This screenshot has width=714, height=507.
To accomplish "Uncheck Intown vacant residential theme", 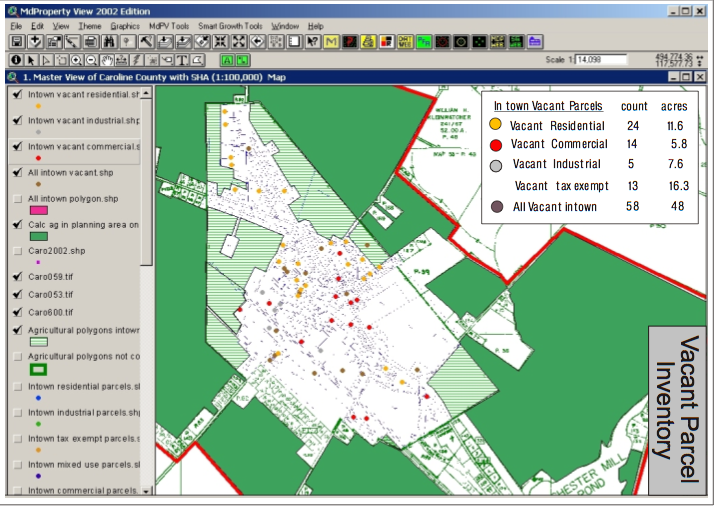I will pos(17,94).
